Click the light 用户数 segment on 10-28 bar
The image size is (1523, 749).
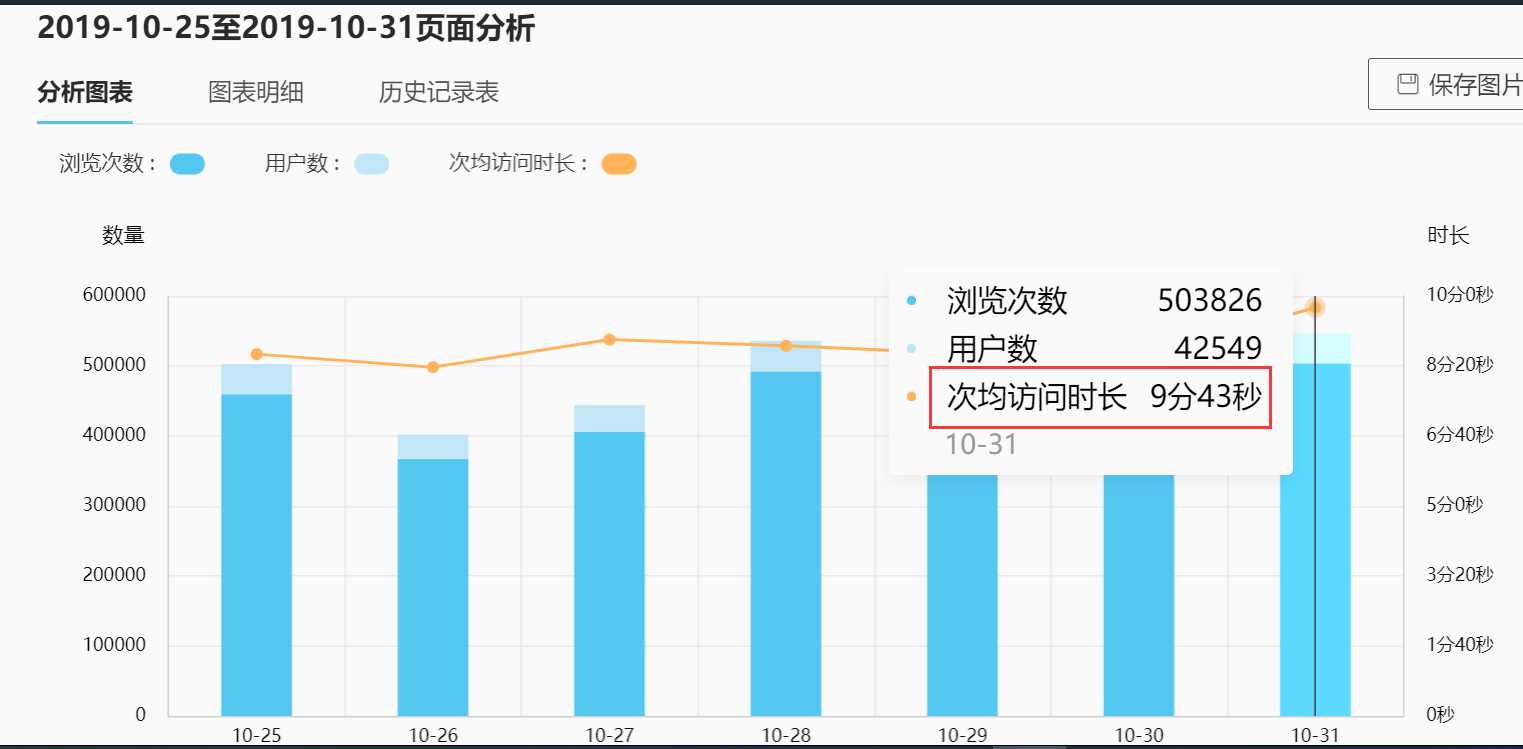click(x=786, y=356)
